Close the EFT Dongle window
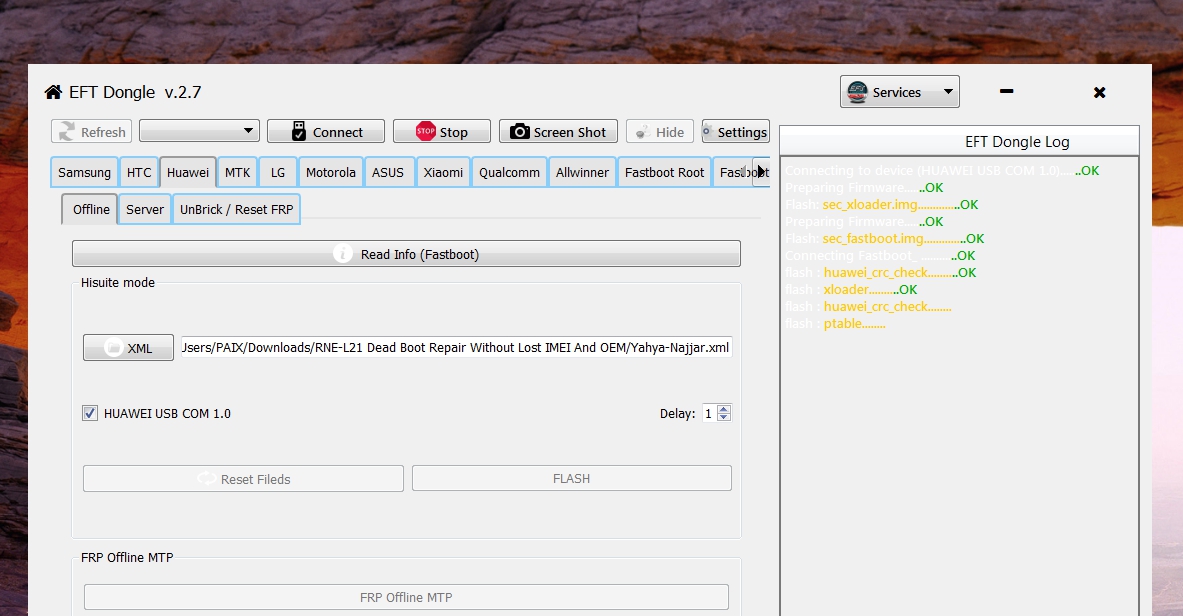The height and width of the screenshot is (616, 1183). point(1099,92)
